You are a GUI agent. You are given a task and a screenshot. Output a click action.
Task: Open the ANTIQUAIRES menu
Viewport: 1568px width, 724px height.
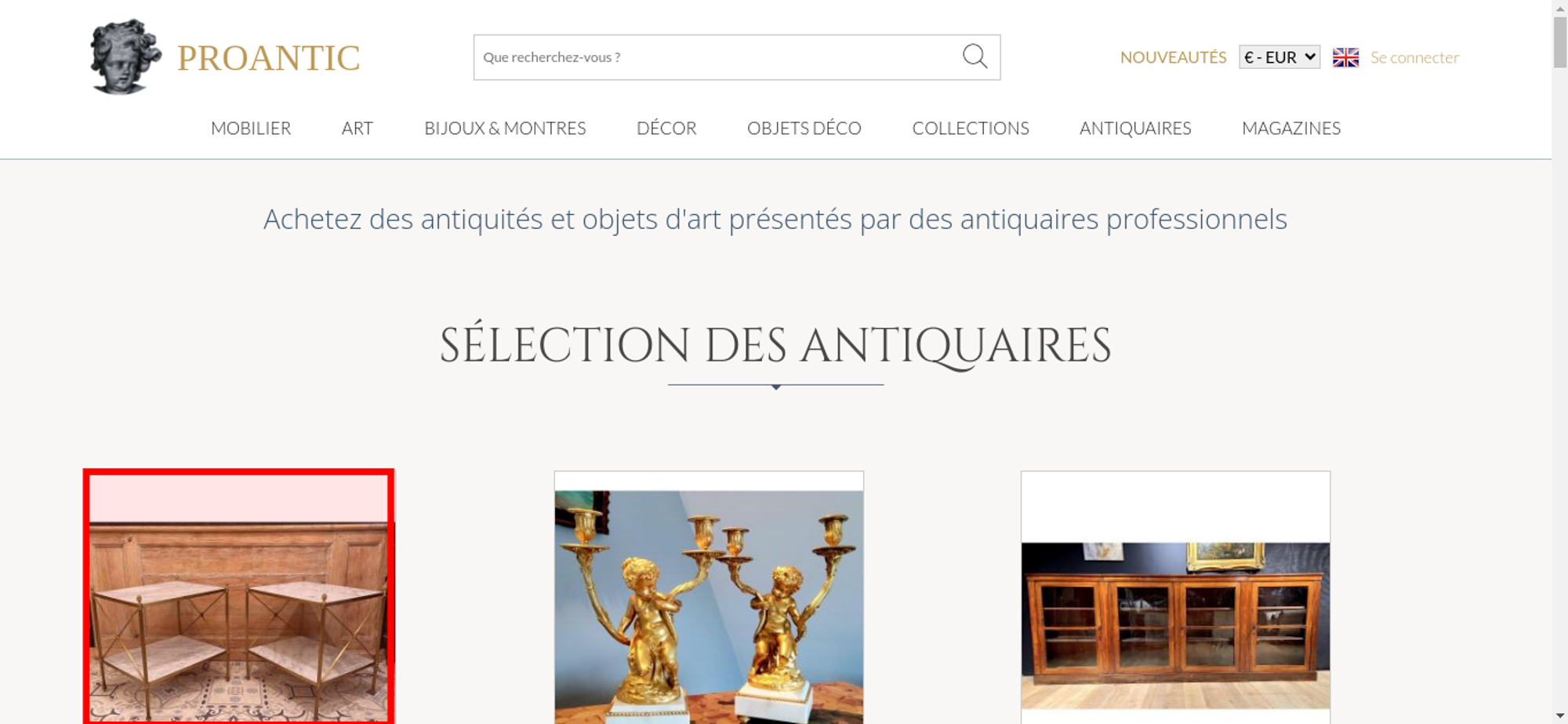1135,128
